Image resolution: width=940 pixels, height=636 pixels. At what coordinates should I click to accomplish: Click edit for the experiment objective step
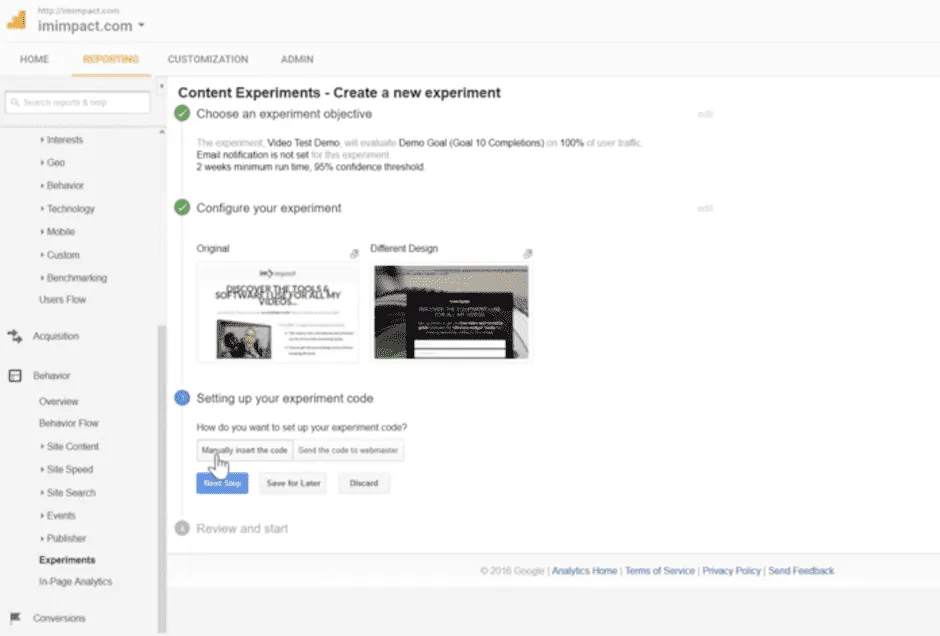coord(705,114)
